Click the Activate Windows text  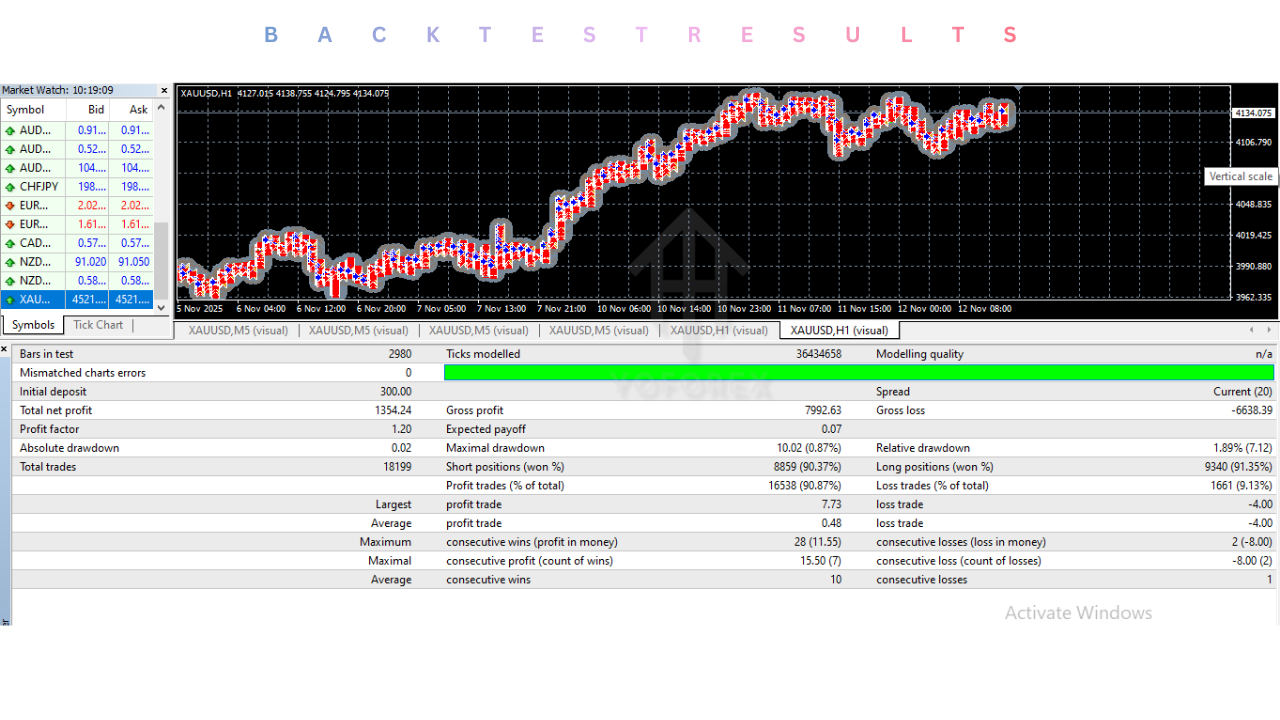(x=1079, y=612)
